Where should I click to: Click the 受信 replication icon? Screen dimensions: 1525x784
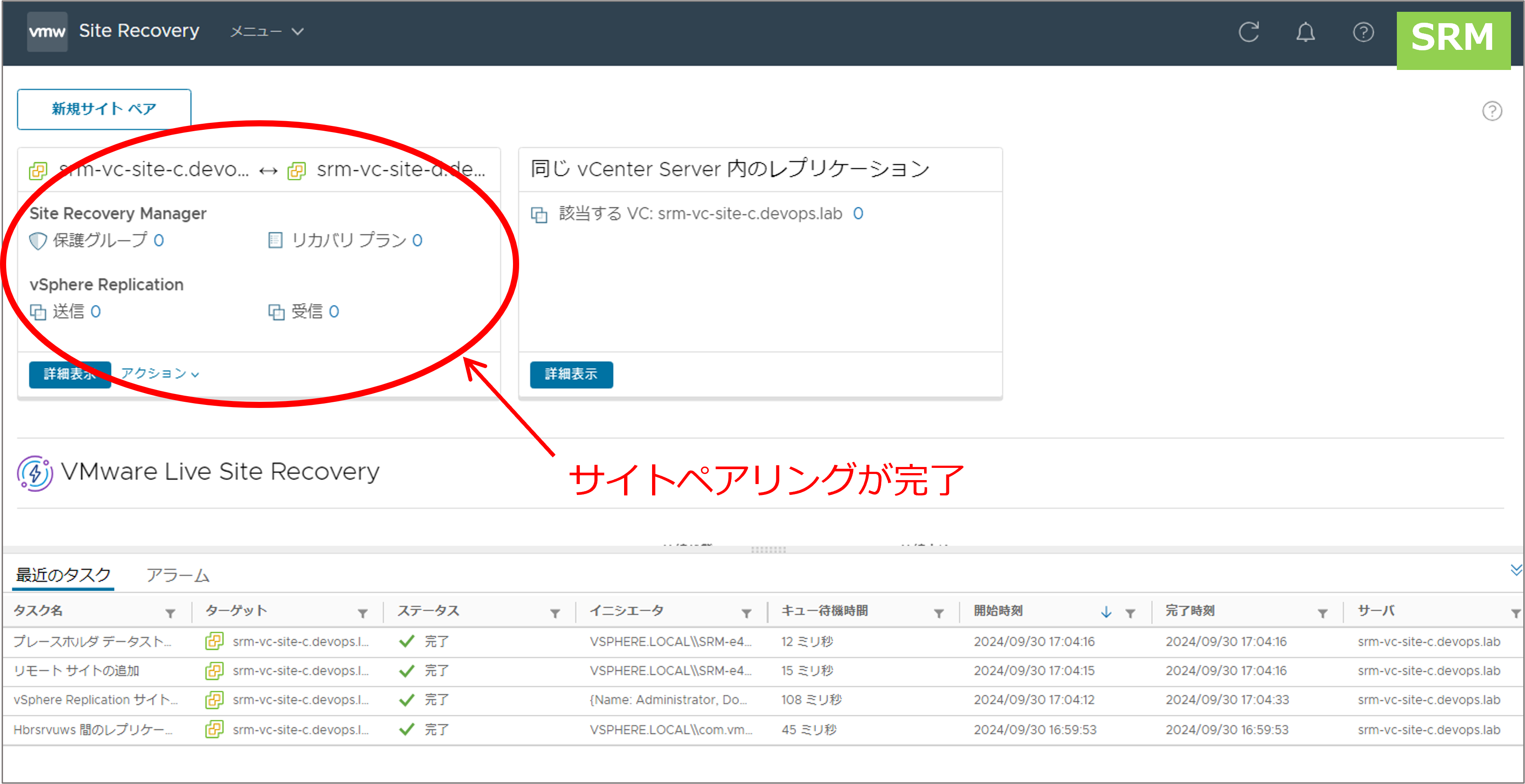tap(276, 312)
